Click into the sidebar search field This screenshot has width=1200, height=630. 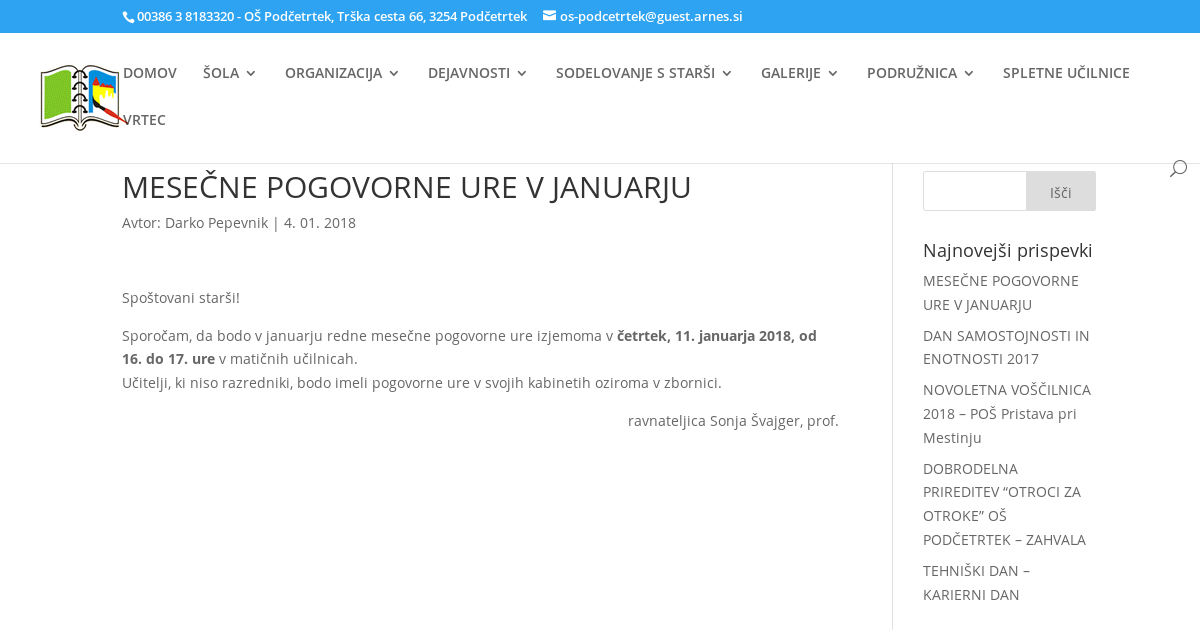click(x=974, y=191)
